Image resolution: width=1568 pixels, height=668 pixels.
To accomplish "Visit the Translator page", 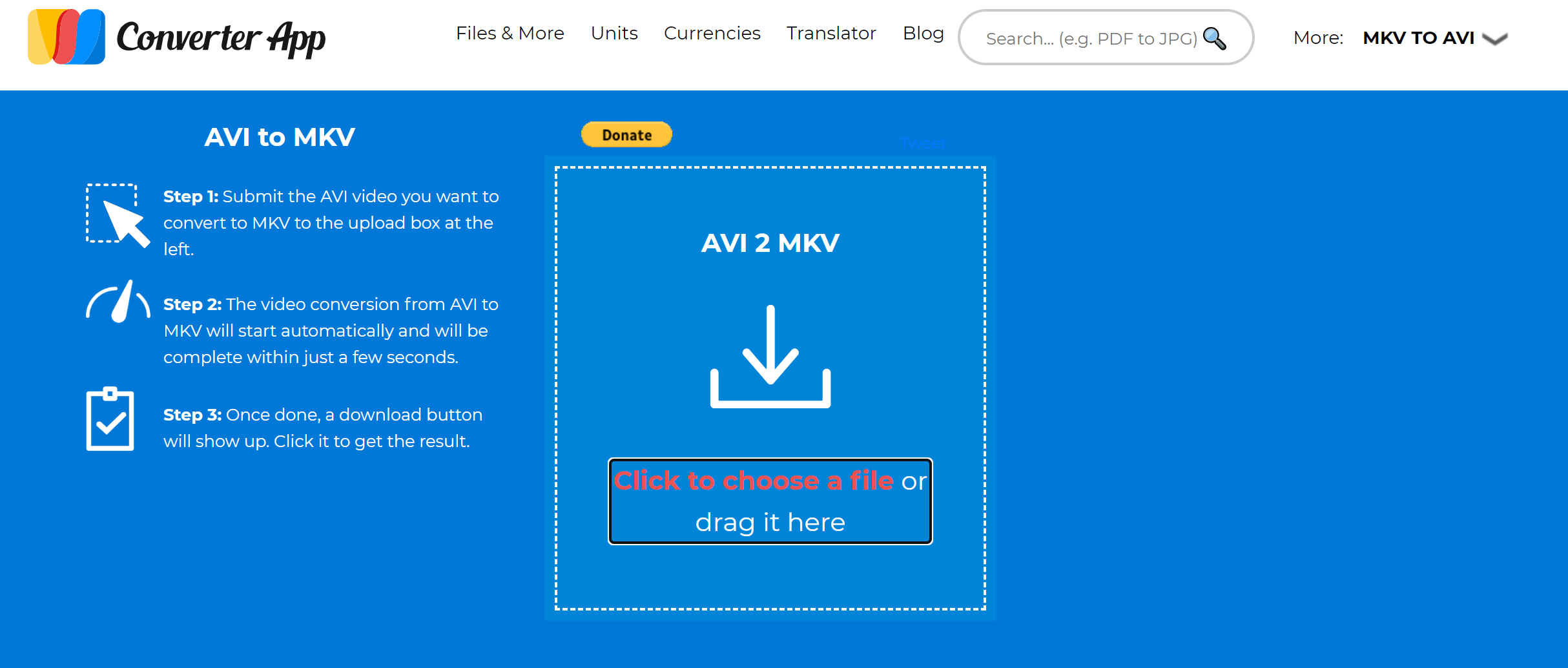I will tap(830, 33).
